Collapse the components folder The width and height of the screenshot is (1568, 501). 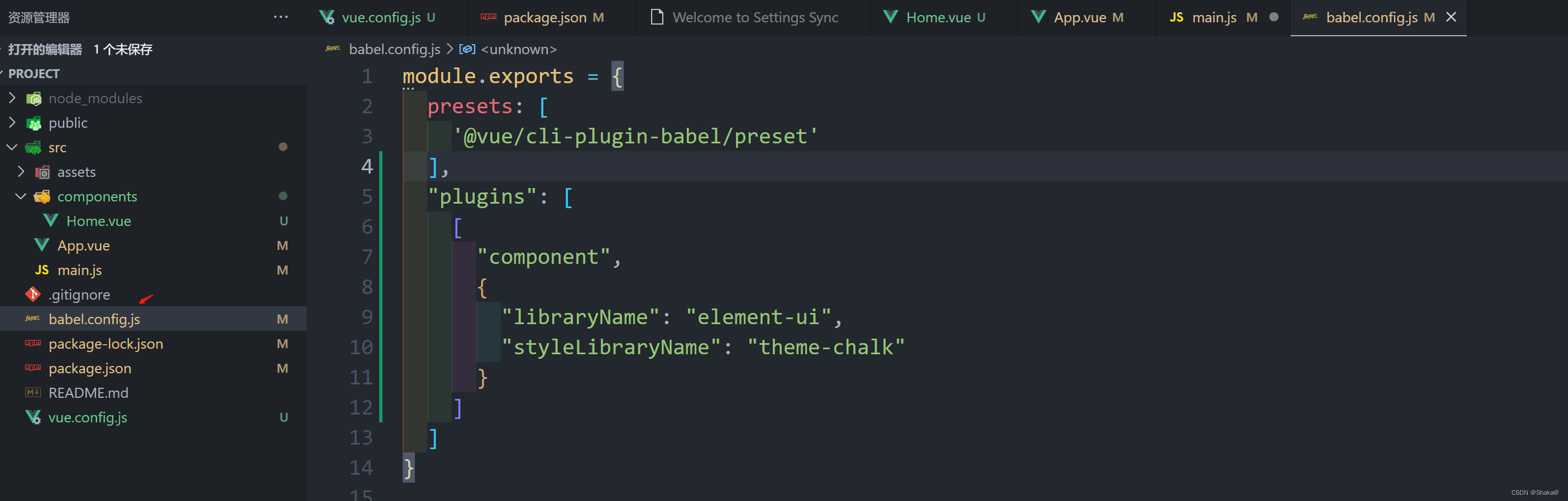21,196
